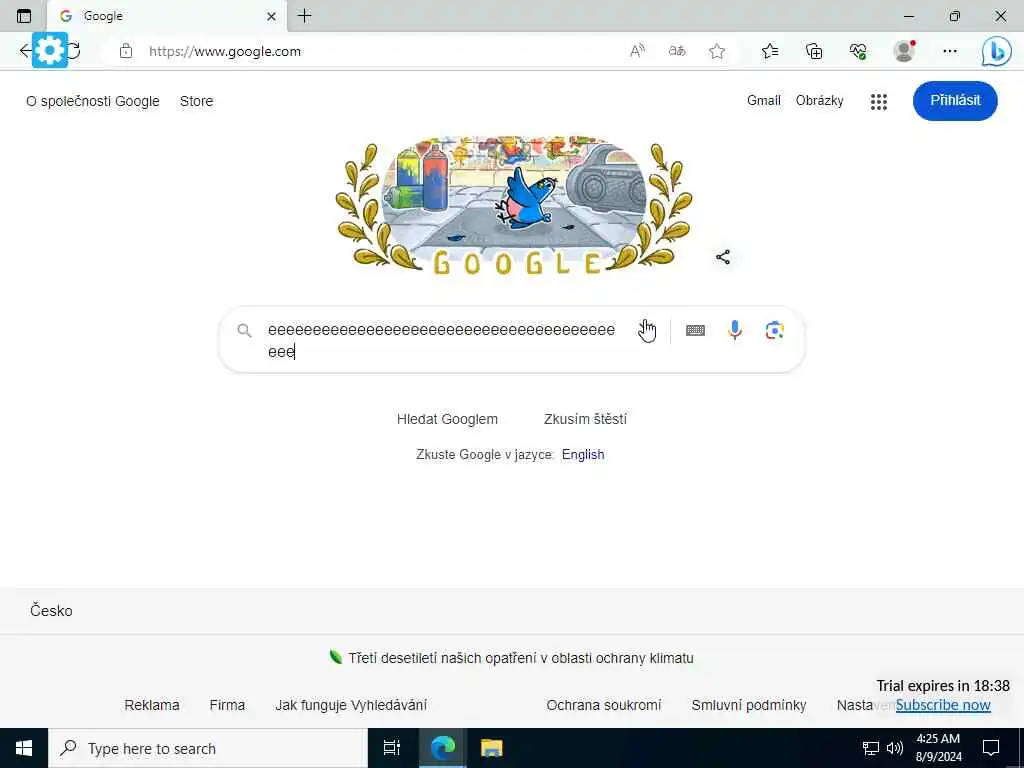Viewport: 1024px width, 768px height.
Task: Open Ochrana soukromí link
Action: (604, 705)
